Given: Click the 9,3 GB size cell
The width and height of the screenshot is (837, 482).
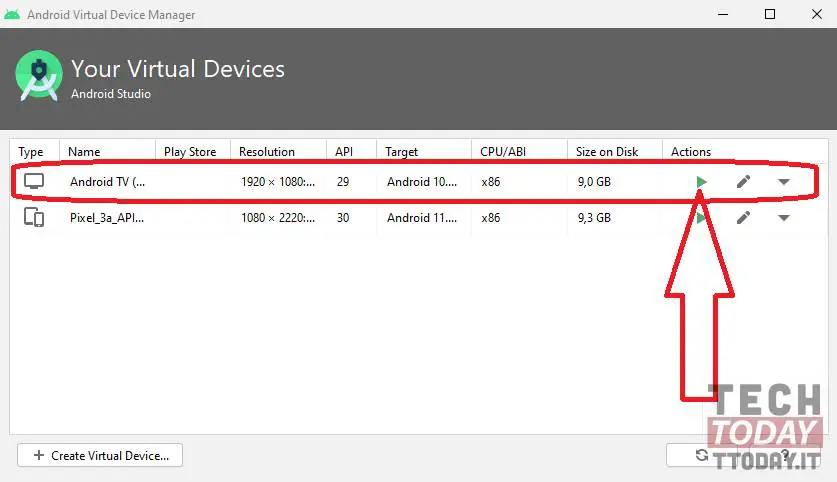Looking at the screenshot, I should [594, 218].
